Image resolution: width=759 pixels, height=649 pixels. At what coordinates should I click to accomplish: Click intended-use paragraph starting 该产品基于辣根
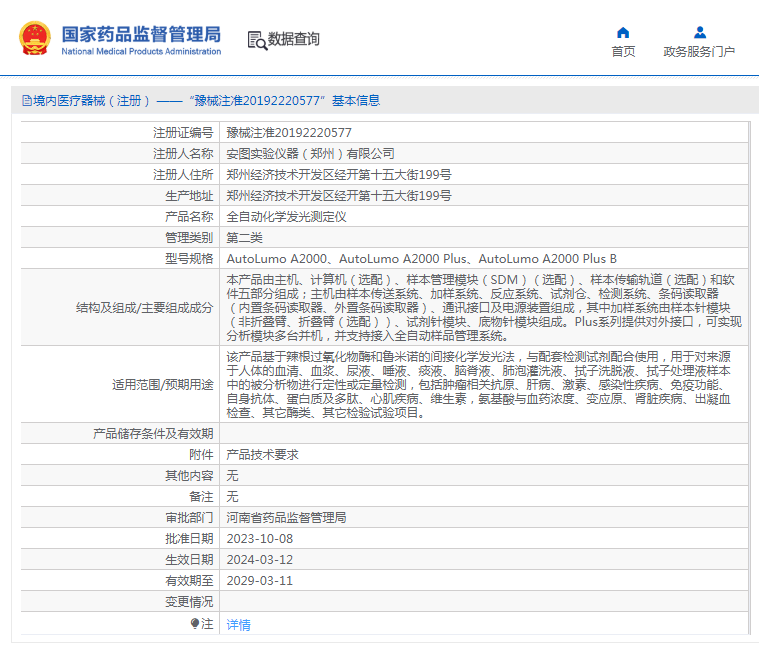479,385
